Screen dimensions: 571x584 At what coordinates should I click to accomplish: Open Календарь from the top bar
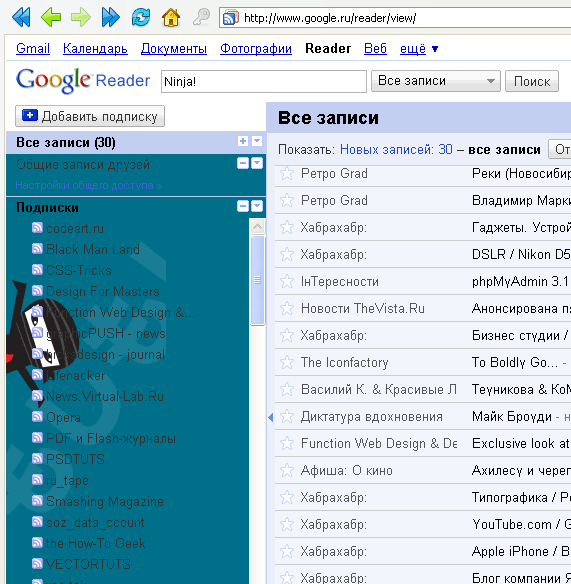pyautogui.click(x=95, y=48)
